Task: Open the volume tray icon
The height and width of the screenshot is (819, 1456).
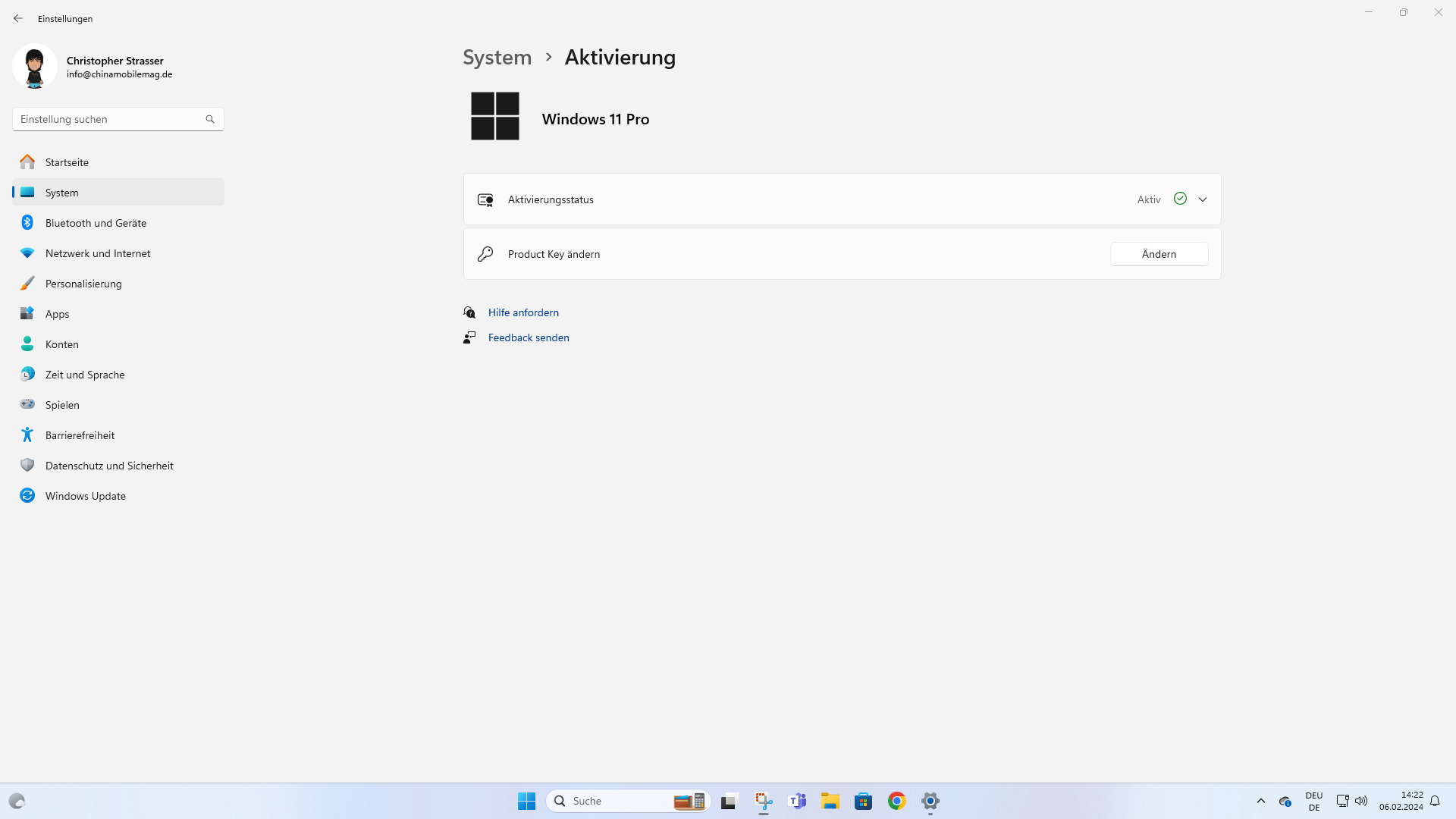Action: click(x=1361, y=801)
